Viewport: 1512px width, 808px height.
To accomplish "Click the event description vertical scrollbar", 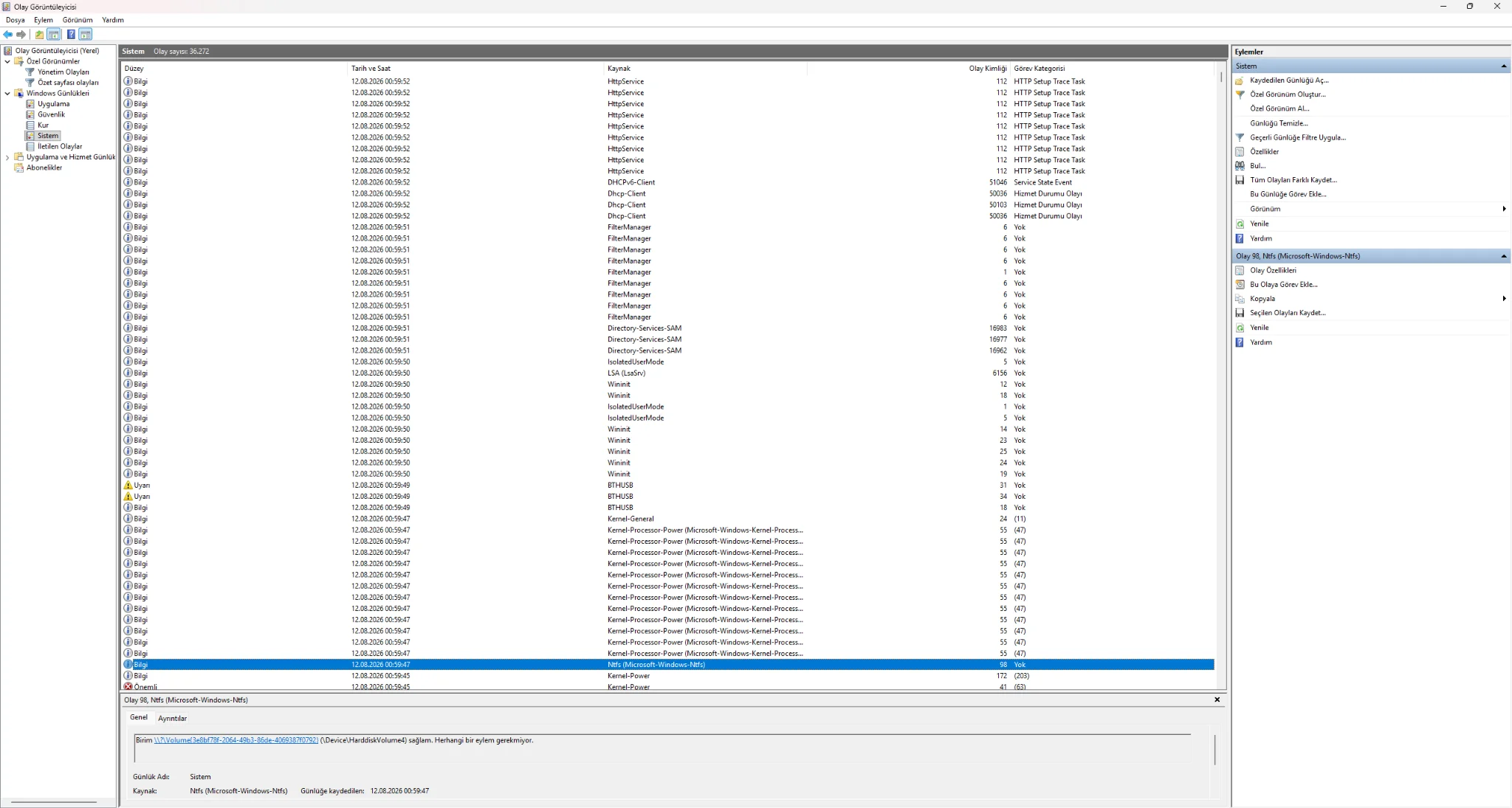I will click(1214, 749).
